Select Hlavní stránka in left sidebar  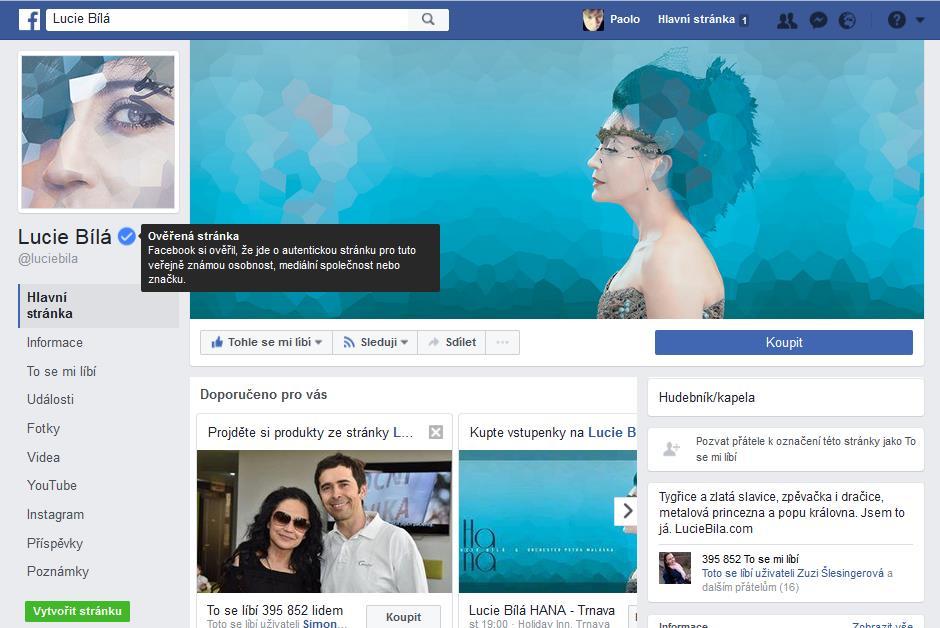click(99, 306)
